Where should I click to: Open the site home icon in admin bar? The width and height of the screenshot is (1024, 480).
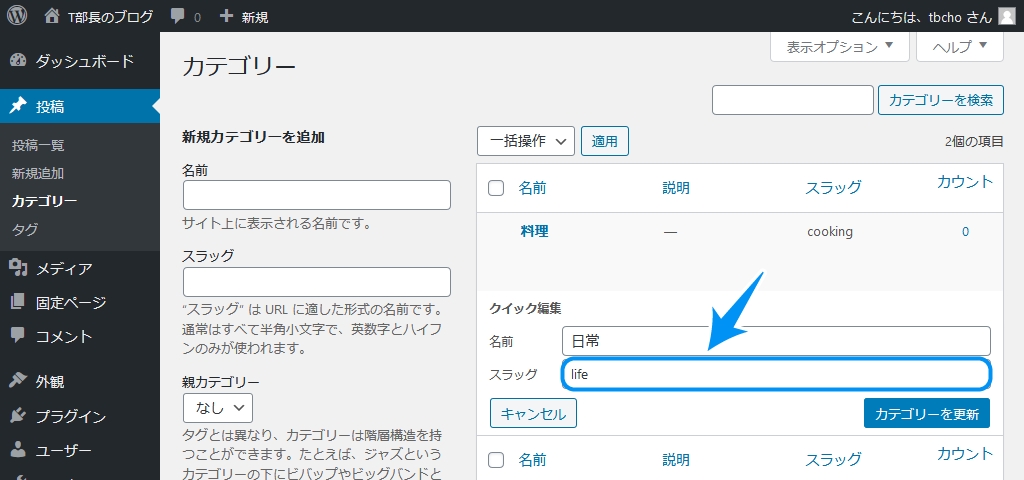pos(52,16)
